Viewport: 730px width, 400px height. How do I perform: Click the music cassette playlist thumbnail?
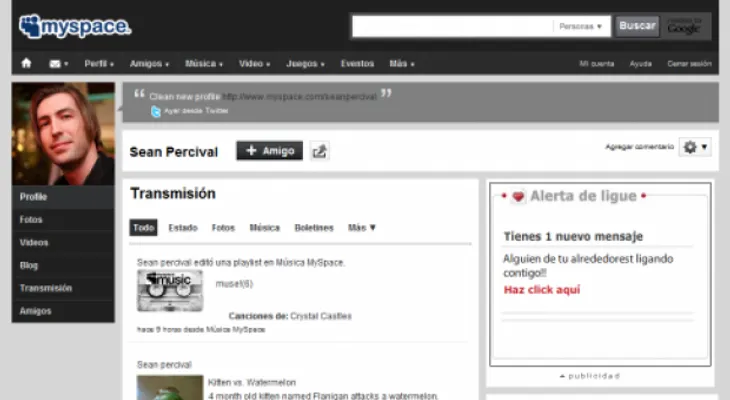click(170, 291)
